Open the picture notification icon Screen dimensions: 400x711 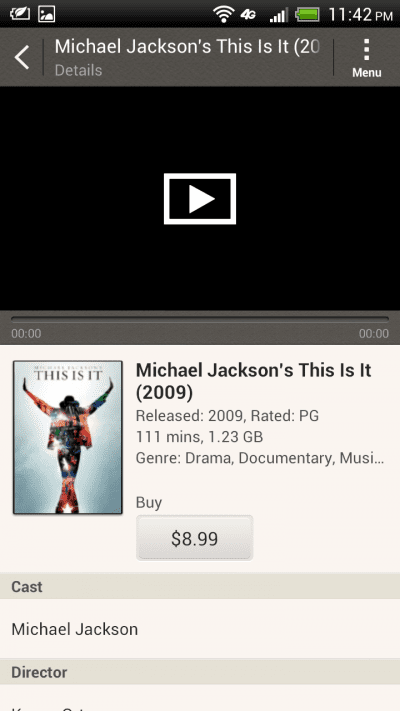click(47, 14)
